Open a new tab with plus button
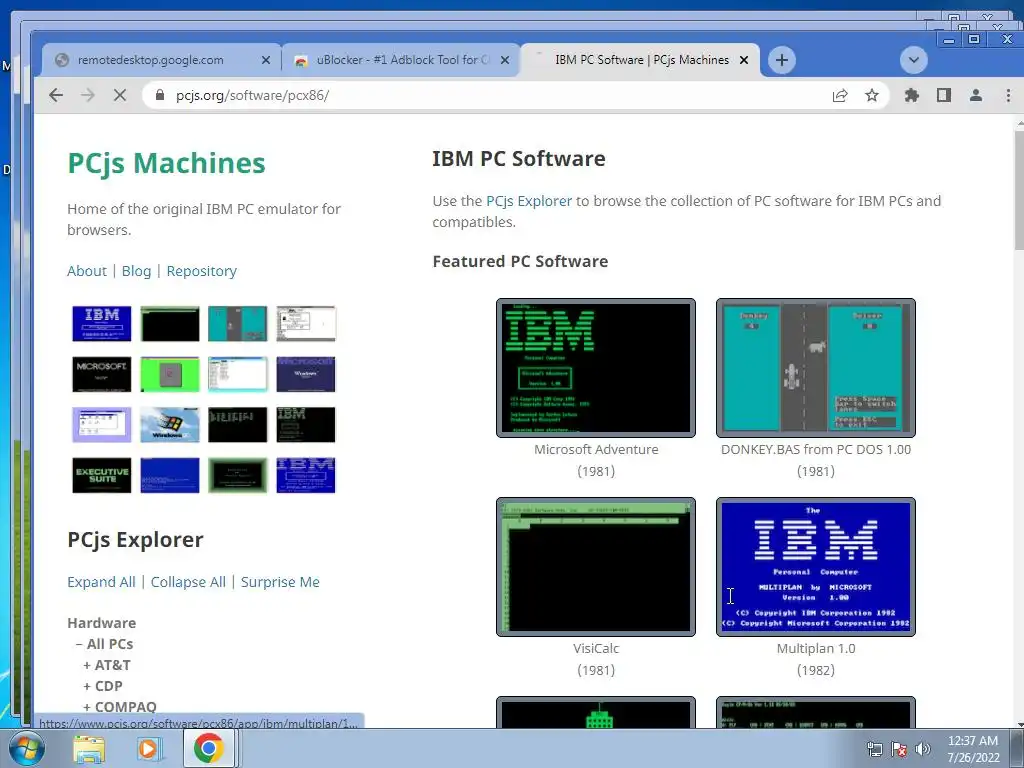The height and width of the screenshot is (768, 1024). [782, 60]
